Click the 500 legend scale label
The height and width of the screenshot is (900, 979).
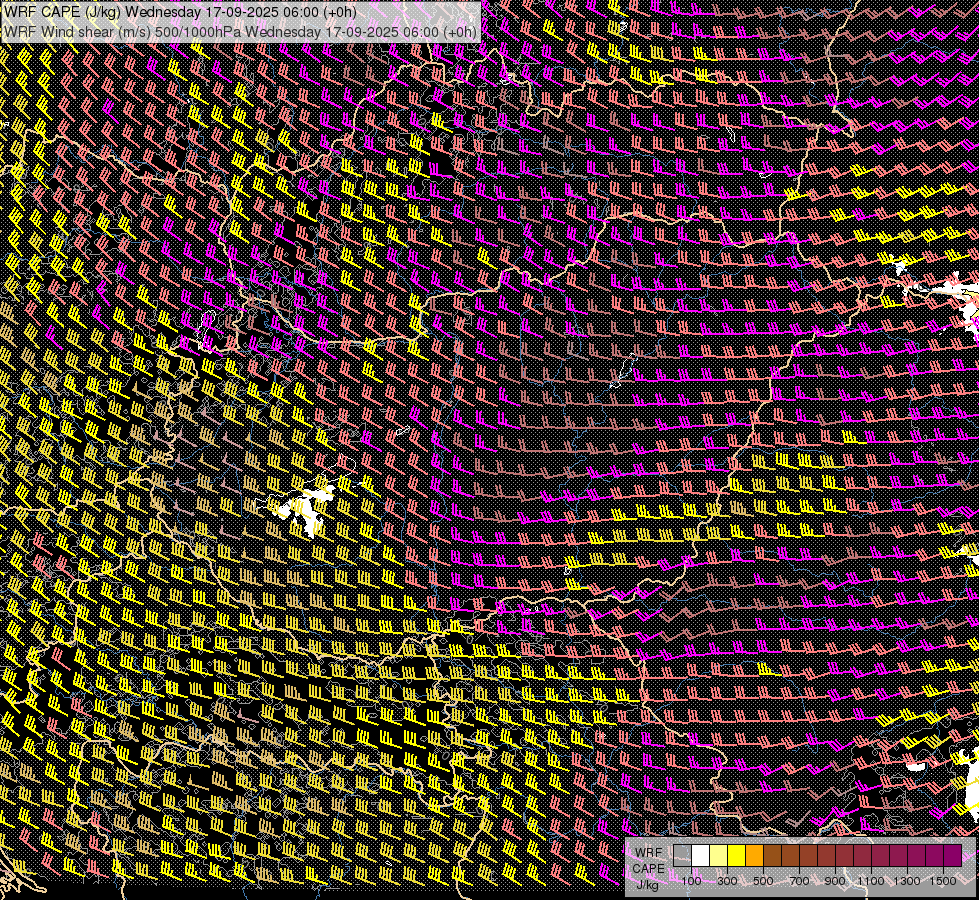point(763,881)
